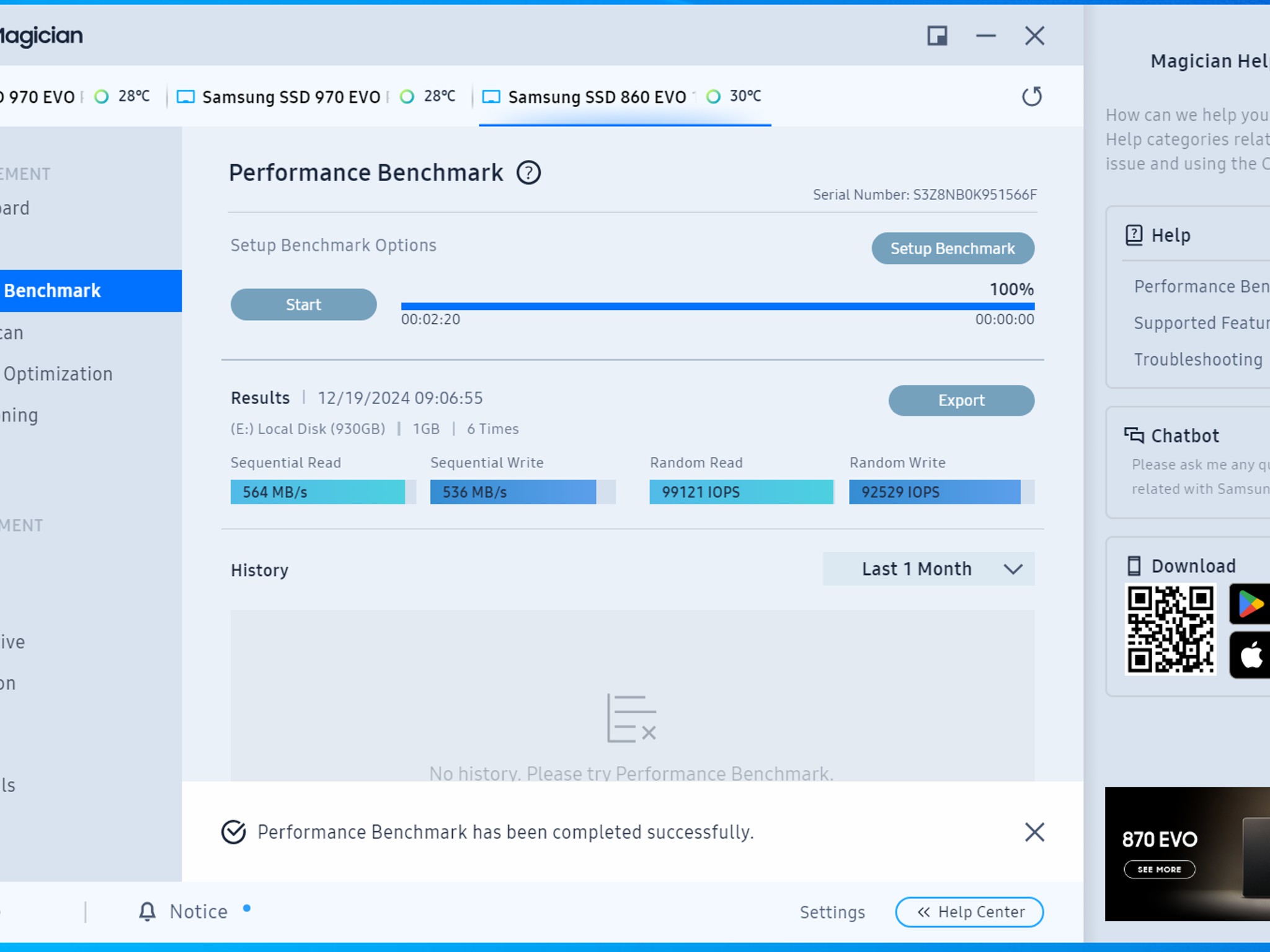Collapse the Help Center panel

[x=969, y=912]
